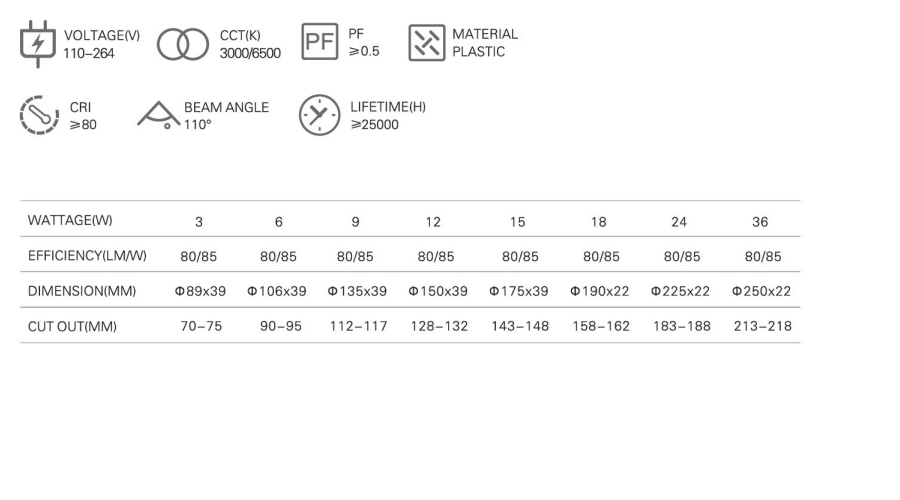Click the 36 wattage column value
Screen dimensions: 900x500
(760, 221)
